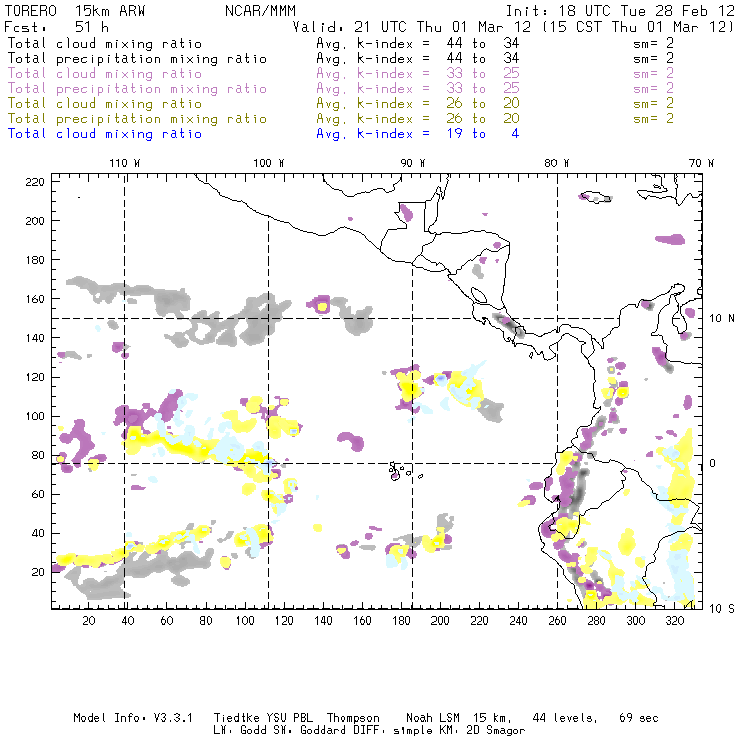The image size is (740, 740).
Task: Select black 'Total cloud mixing ratio' legend label
Action: 105,43
